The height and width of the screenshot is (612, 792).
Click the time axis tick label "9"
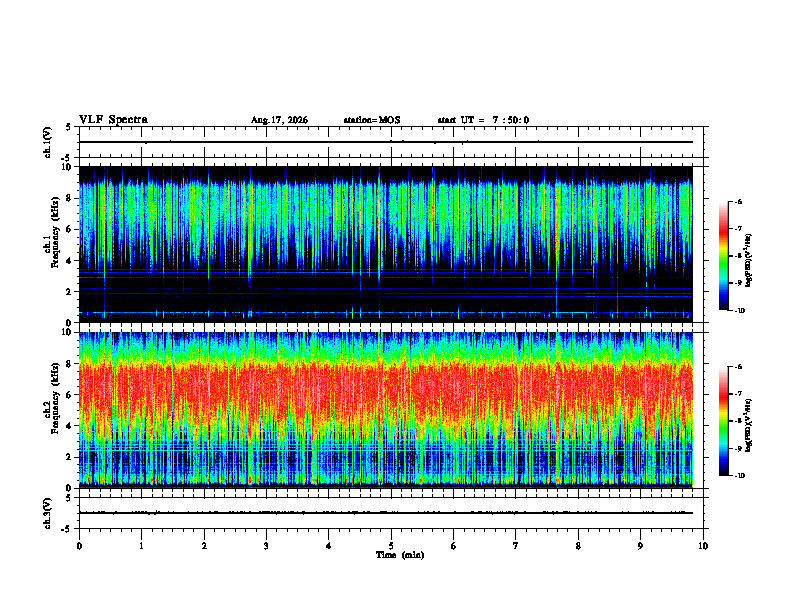click(640, 546)
